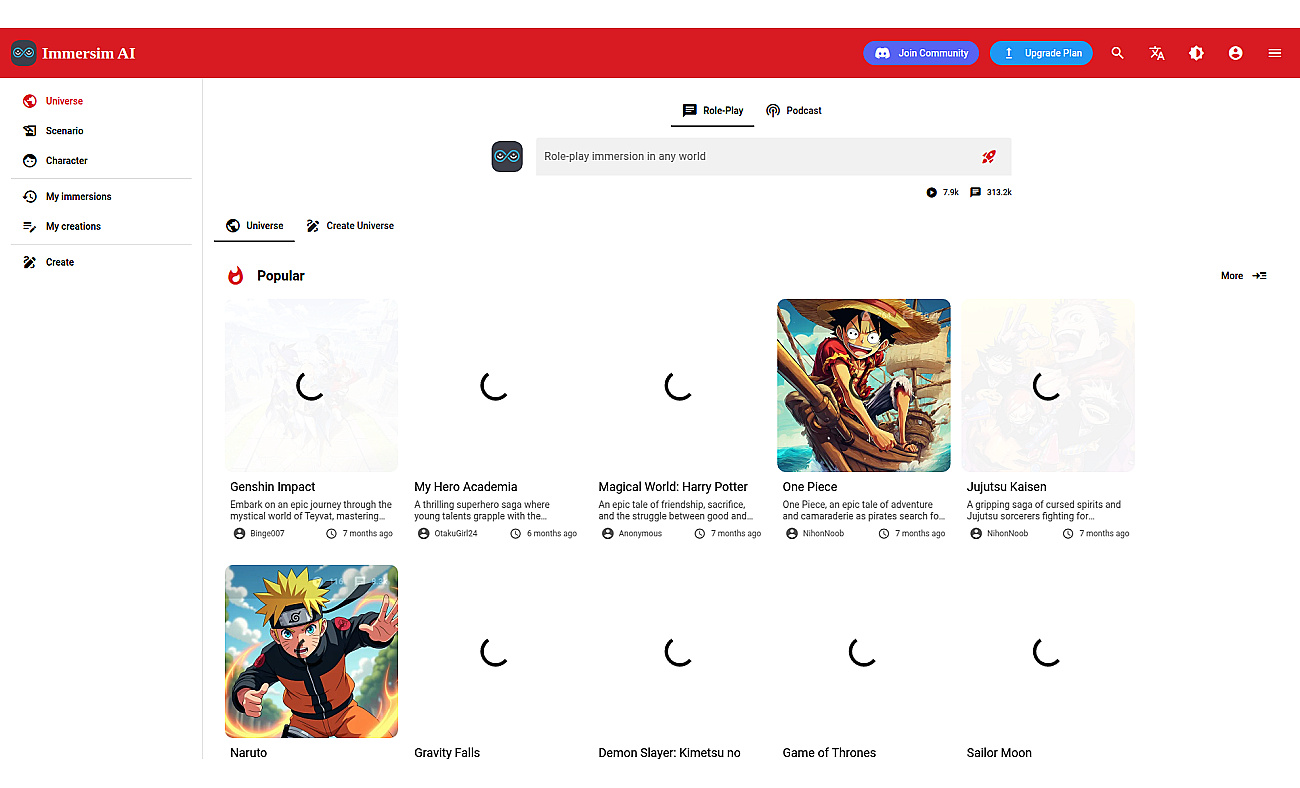Open the Naruto universe thumbnail
This screenshot has height=788, width=1300.
312,651
